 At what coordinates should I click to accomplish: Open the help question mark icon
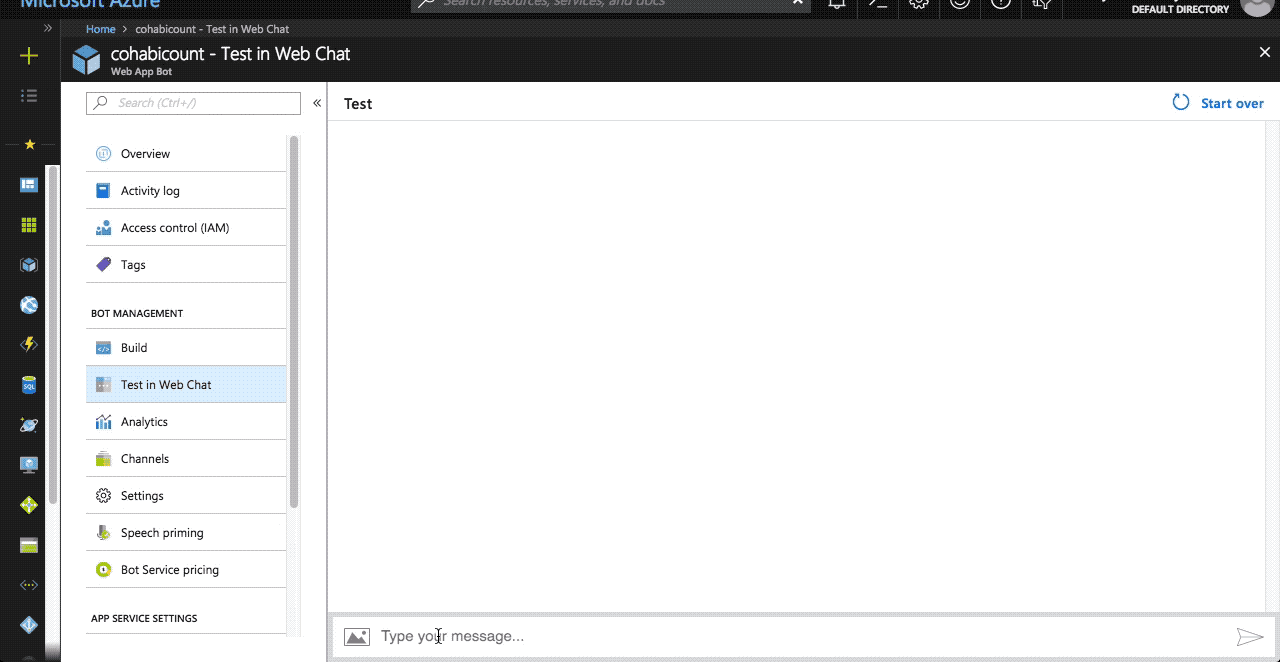[x=1001, y=4]
